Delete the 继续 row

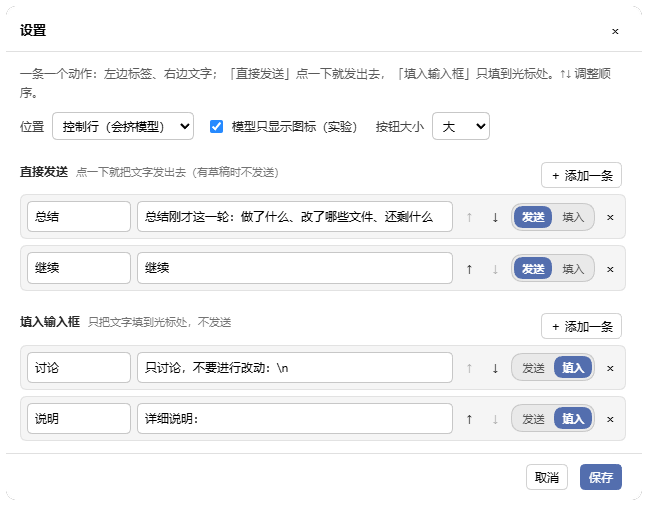[x=610, y=269]
